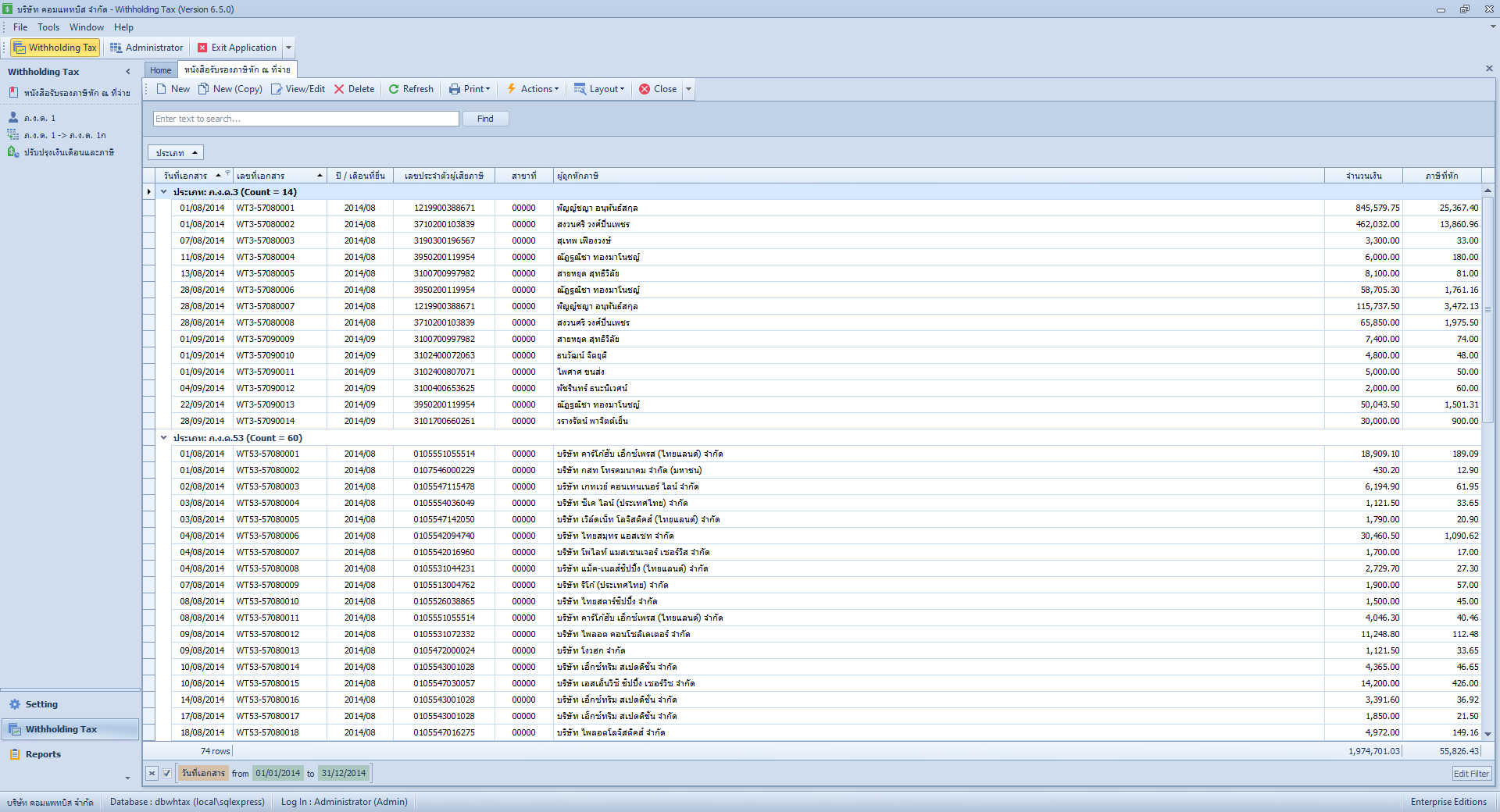Open the File menu

point(20,27)
